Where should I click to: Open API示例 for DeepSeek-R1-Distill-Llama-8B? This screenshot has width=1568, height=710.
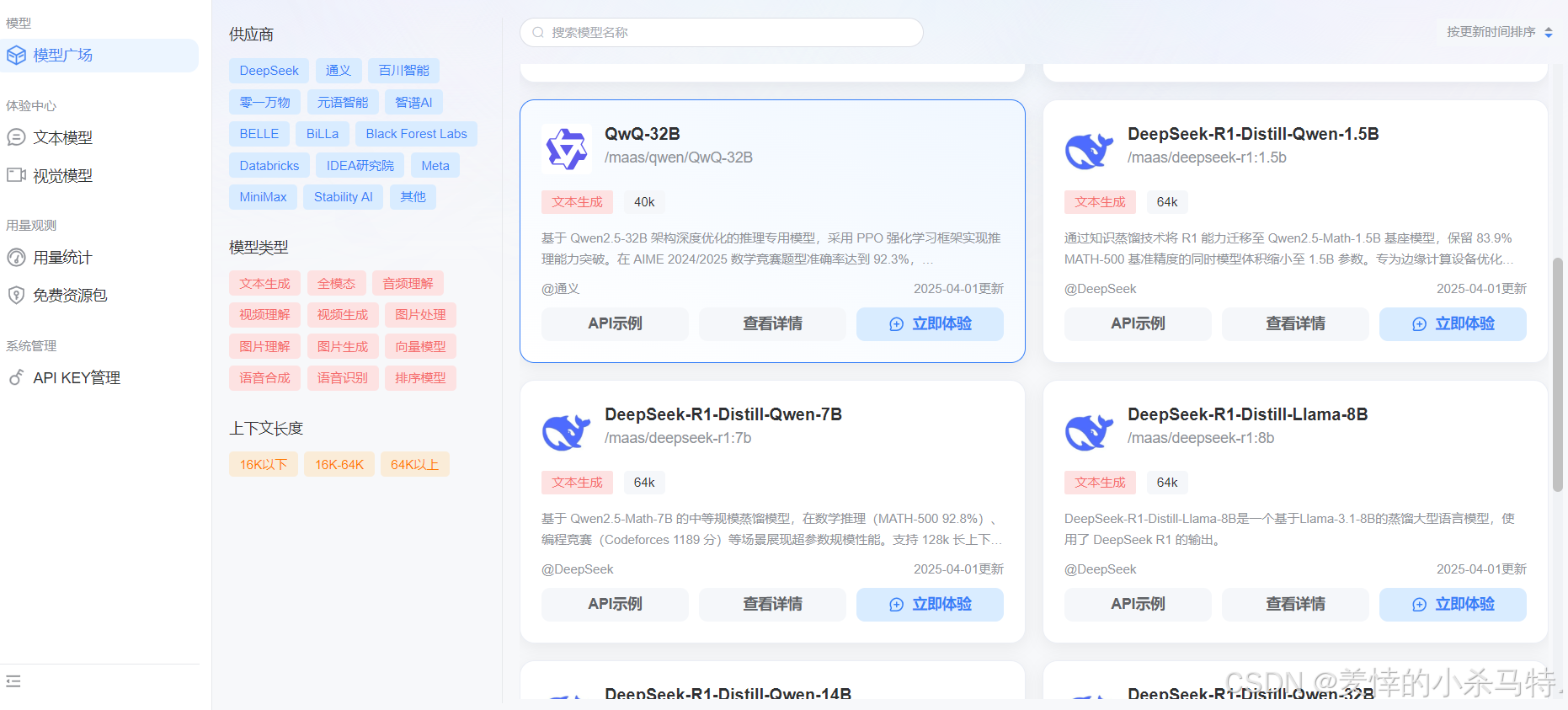(x=1138, y=605)
